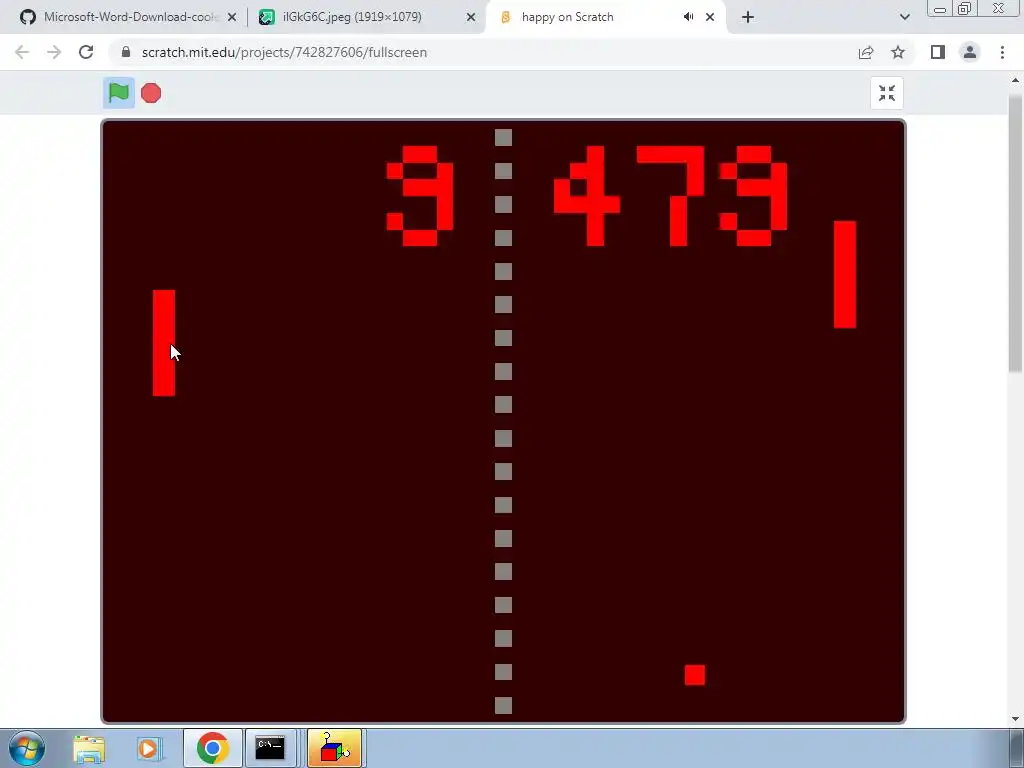Click the browser back arrow

(22, 52)
